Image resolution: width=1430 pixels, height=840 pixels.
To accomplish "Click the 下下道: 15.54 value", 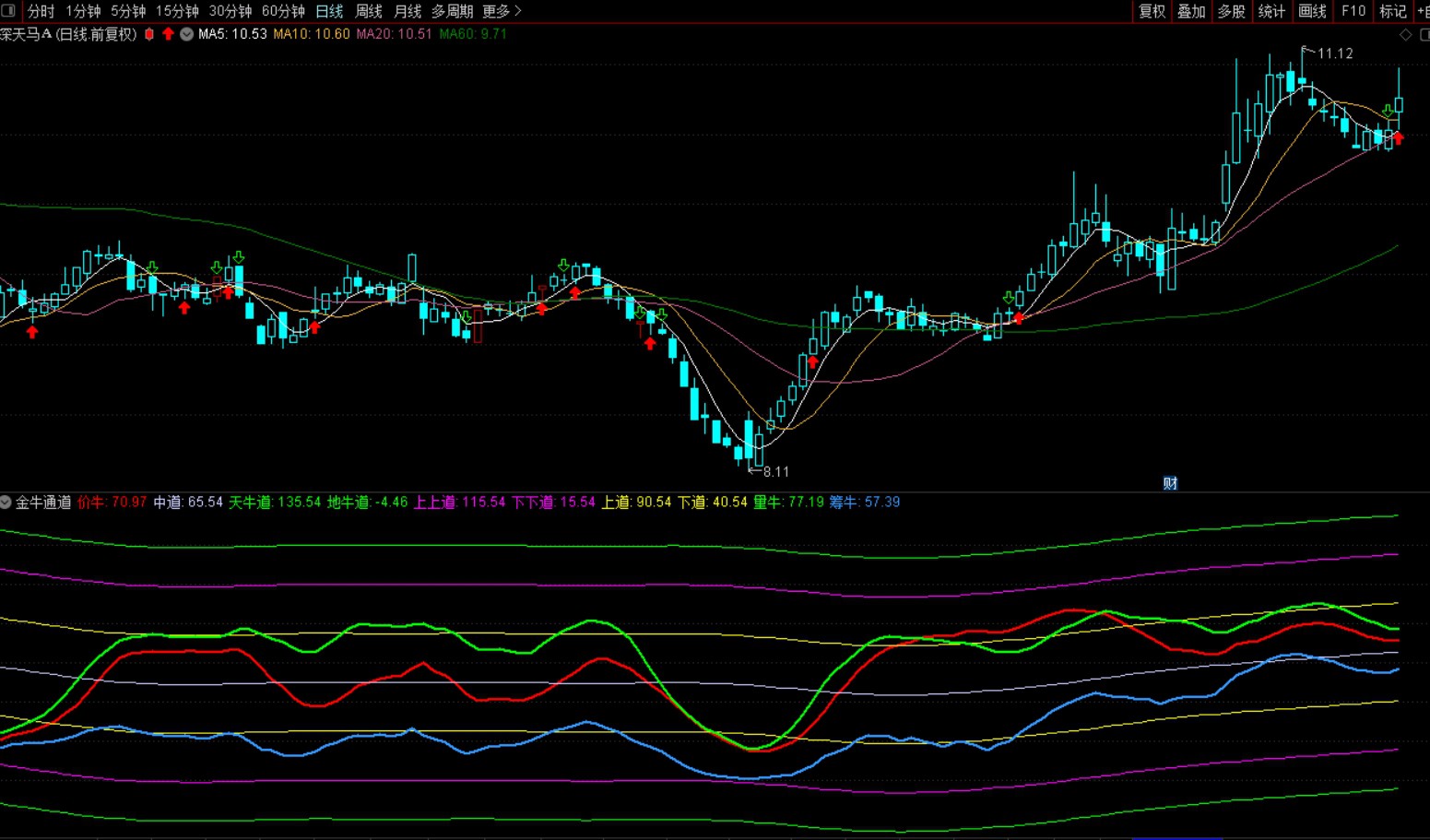I will click(553, 503).
